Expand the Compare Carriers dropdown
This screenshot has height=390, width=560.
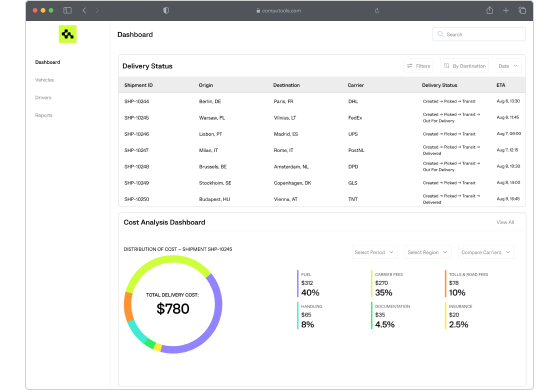point(486,252)
